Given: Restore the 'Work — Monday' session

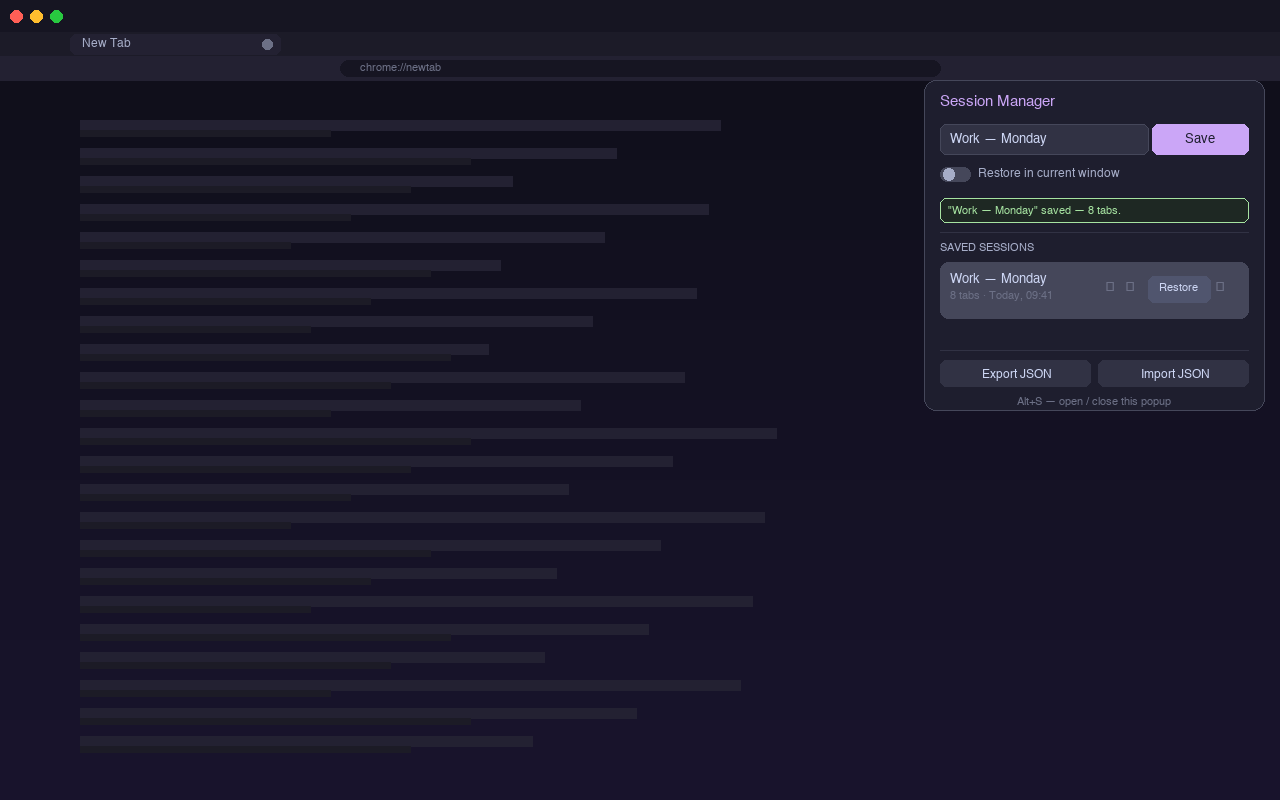Looking at the screenshot, I should [1179, 288].
